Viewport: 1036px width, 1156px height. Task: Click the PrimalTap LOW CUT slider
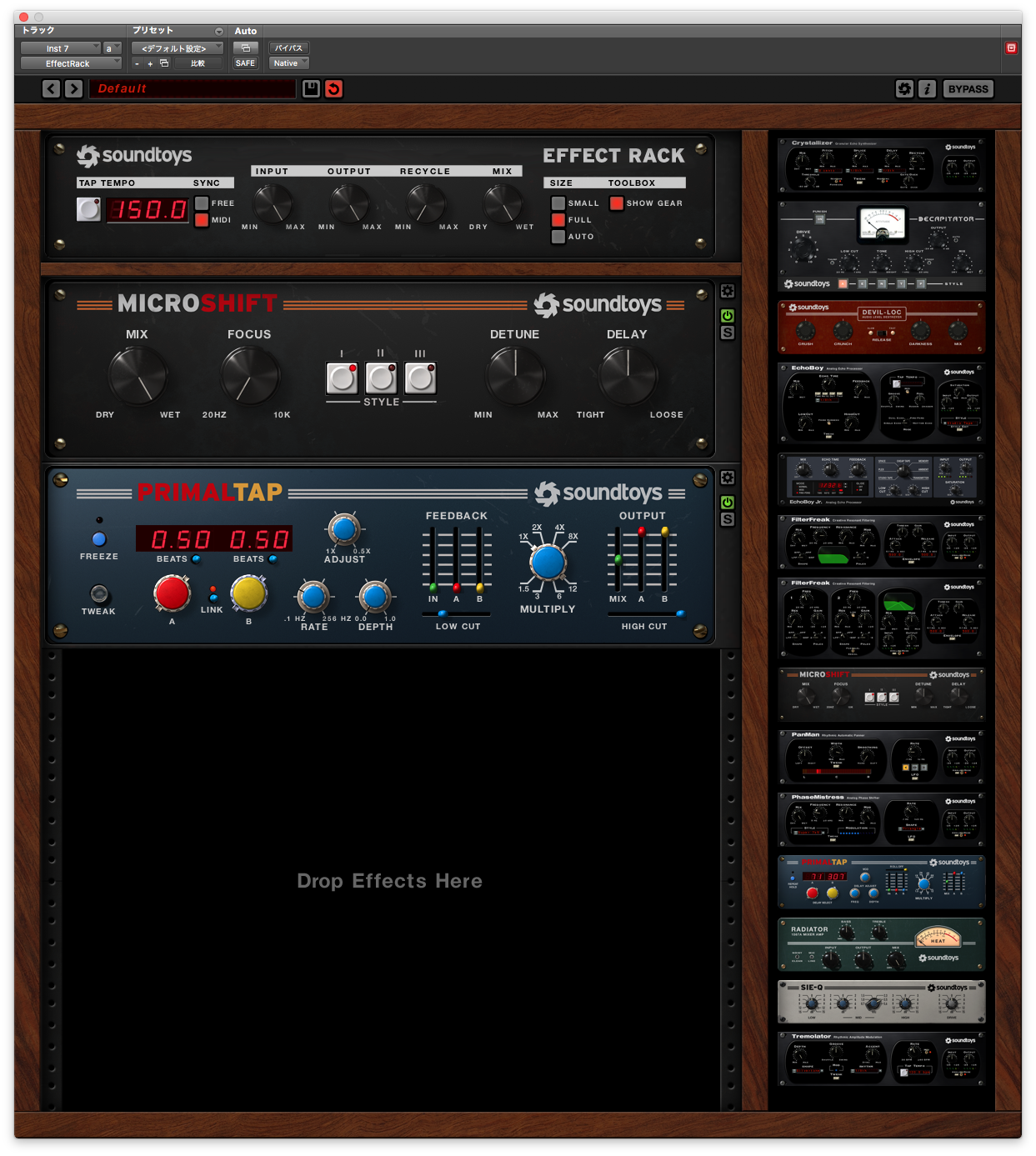coord(456,613)
